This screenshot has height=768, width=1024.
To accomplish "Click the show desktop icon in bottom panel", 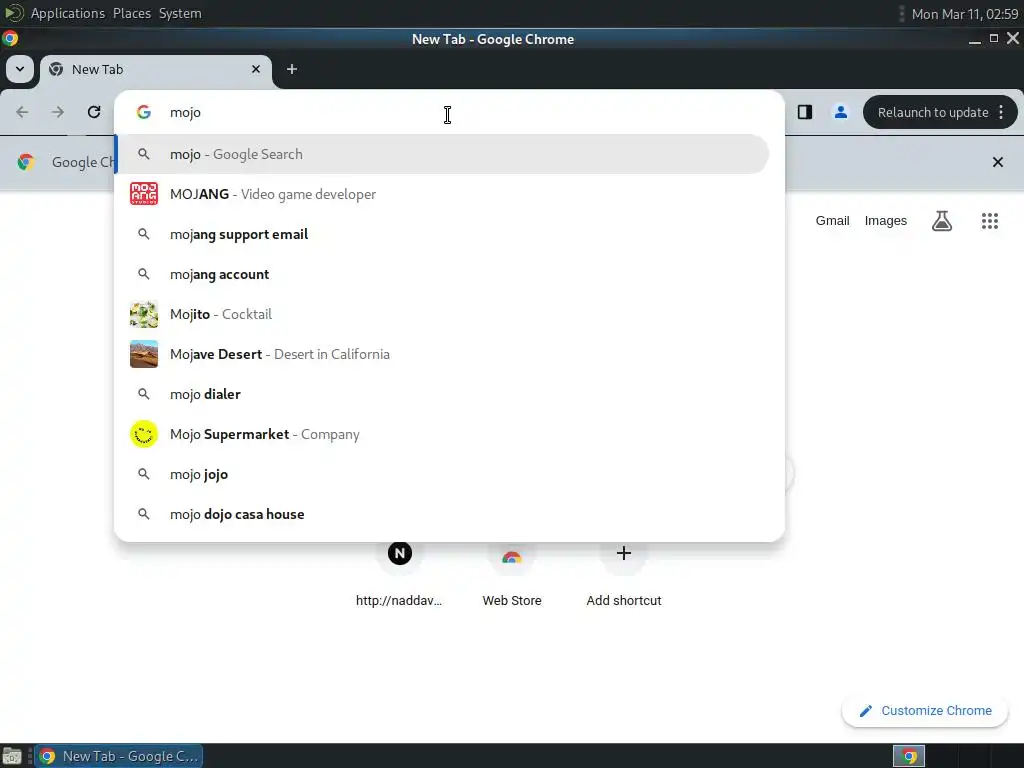I will tap(12, 757).
